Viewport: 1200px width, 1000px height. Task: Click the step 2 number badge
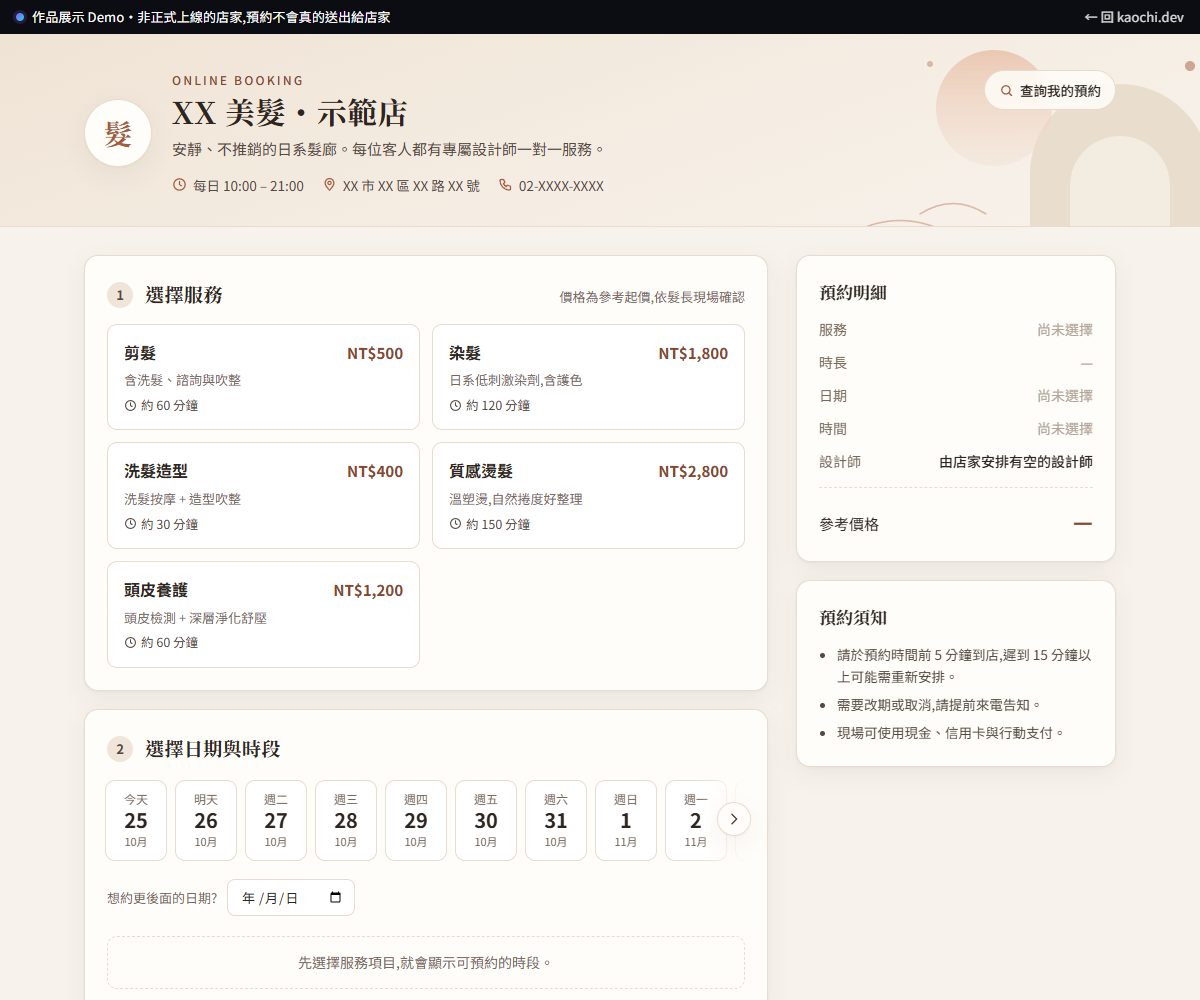(120, 749)
